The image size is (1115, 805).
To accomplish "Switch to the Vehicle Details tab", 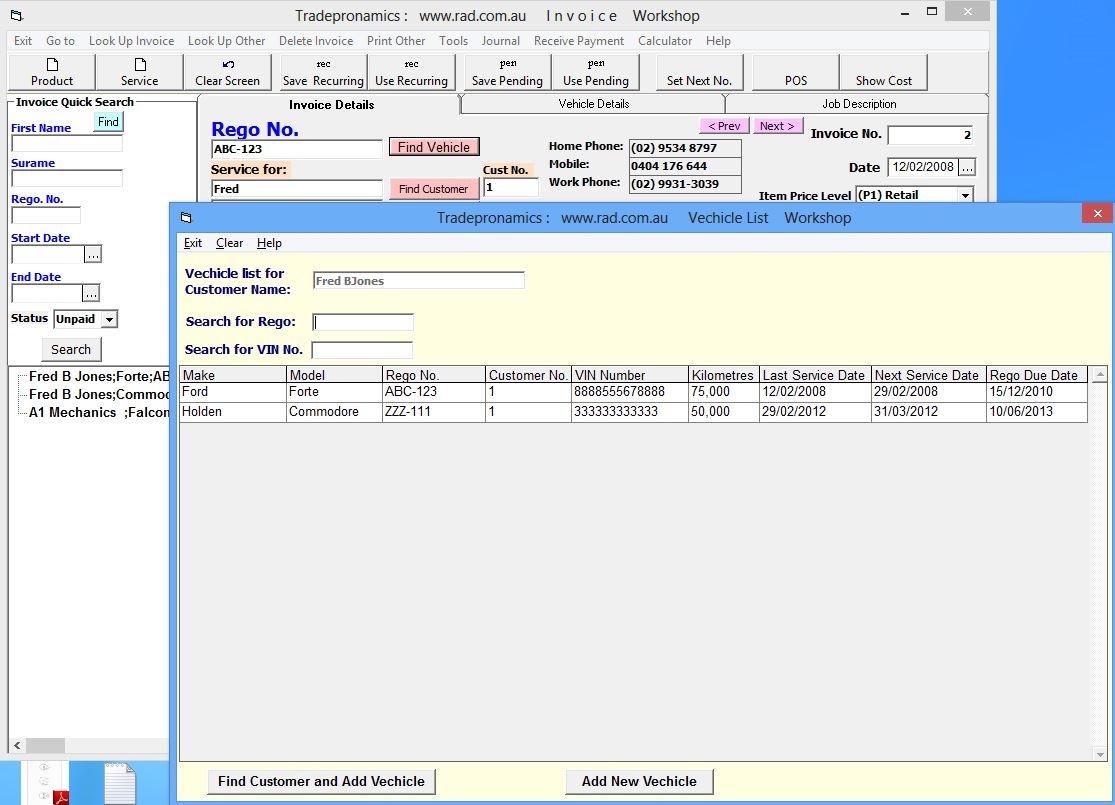I will 593,103.
